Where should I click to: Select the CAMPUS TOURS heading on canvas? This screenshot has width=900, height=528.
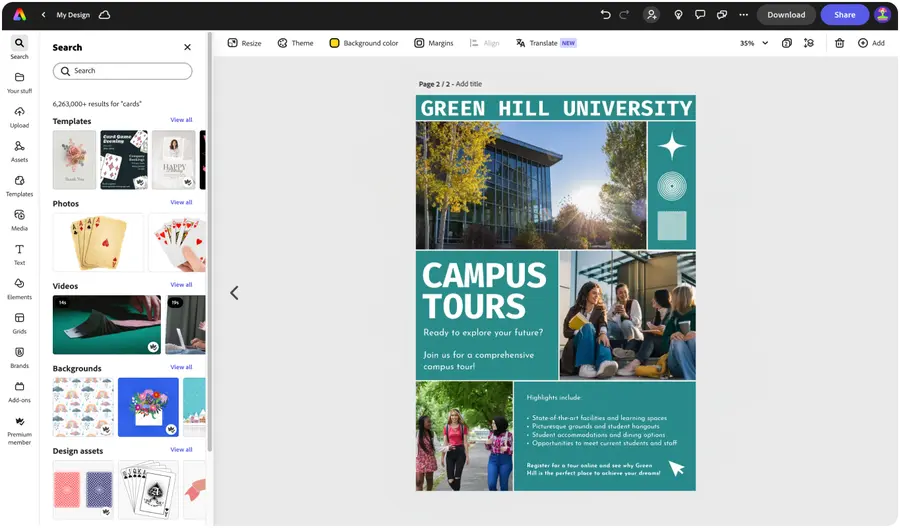coord(484,290)
